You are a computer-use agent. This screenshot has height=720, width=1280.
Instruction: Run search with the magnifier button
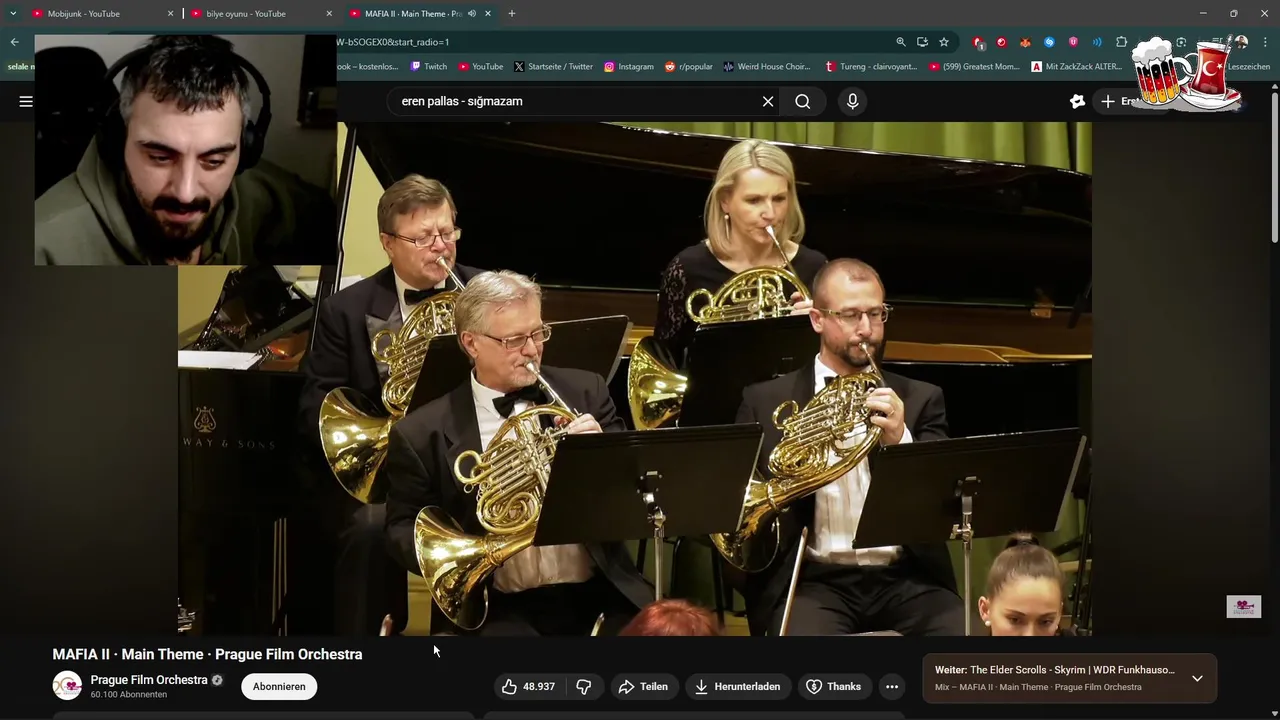[802, 101]
